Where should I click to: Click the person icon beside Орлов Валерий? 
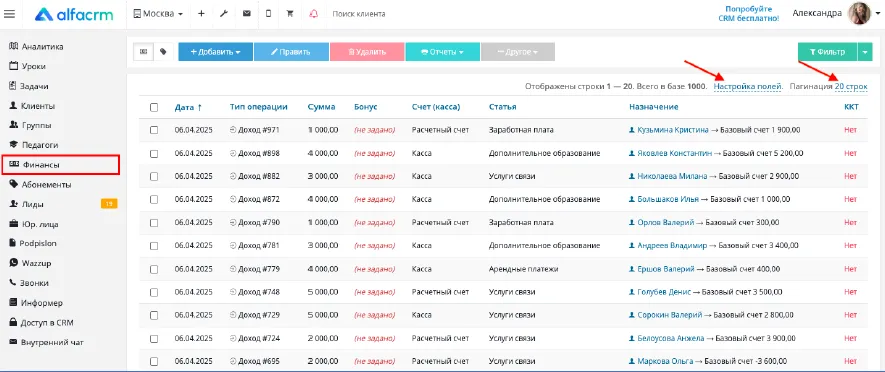(632, 222)
